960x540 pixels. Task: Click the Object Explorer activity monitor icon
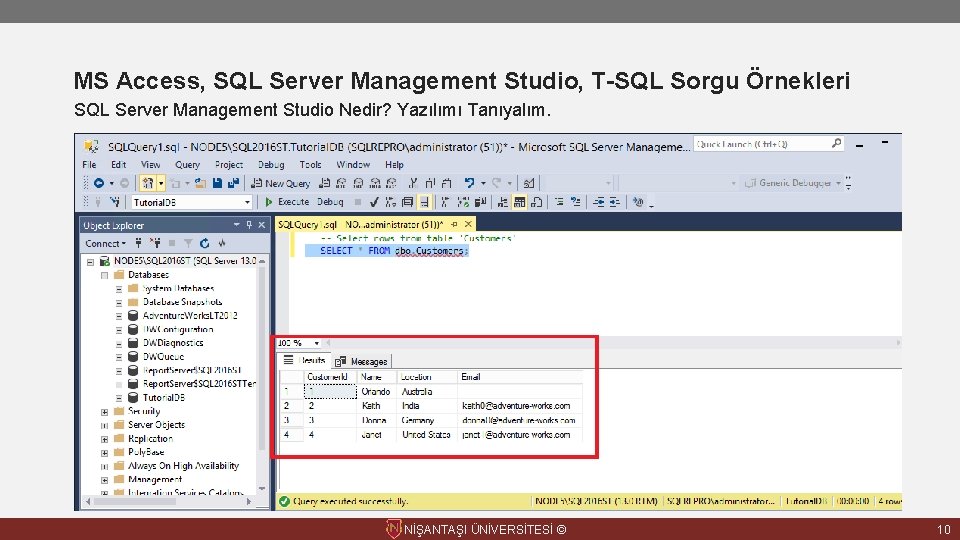[222, 244]
